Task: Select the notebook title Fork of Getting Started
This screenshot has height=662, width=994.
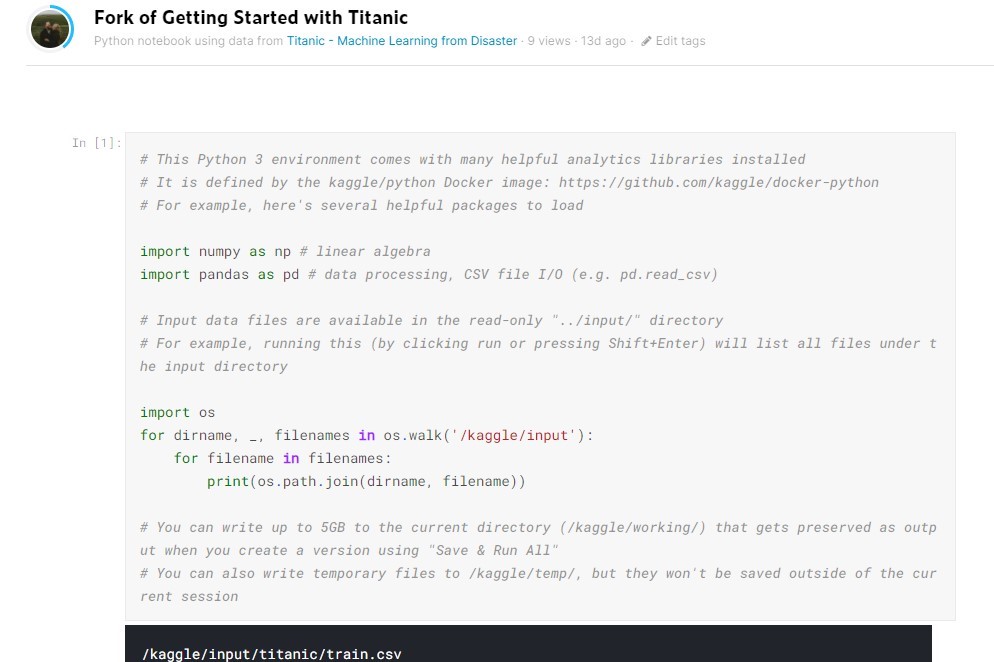Action: (x=251, y=17)
